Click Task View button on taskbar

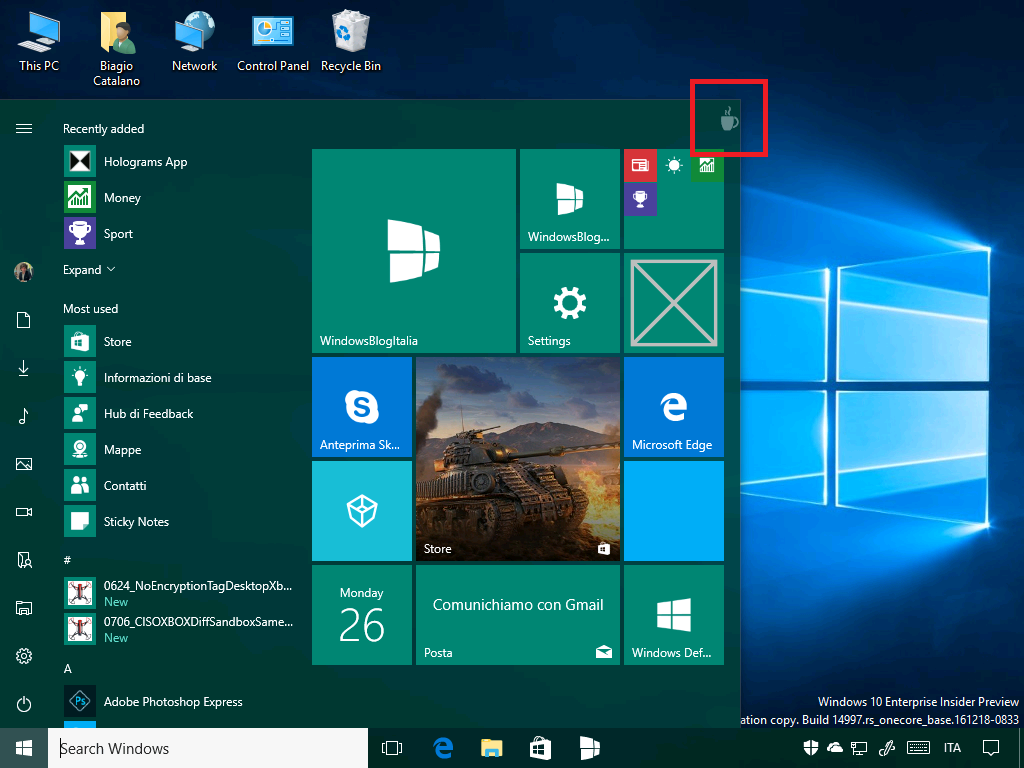(x=392, y=748)
